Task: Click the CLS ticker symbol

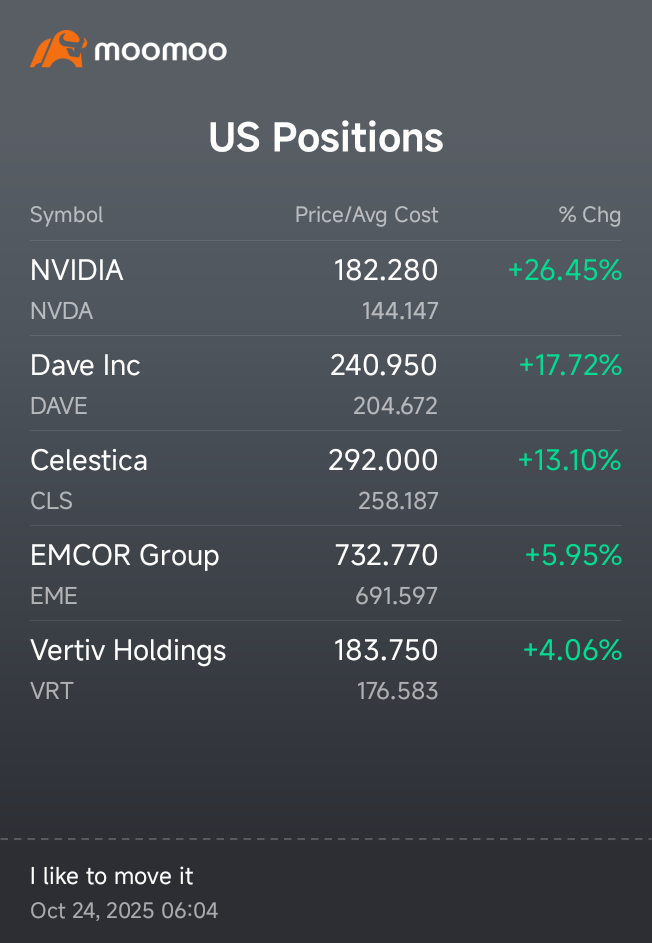Action: [51, 501]
